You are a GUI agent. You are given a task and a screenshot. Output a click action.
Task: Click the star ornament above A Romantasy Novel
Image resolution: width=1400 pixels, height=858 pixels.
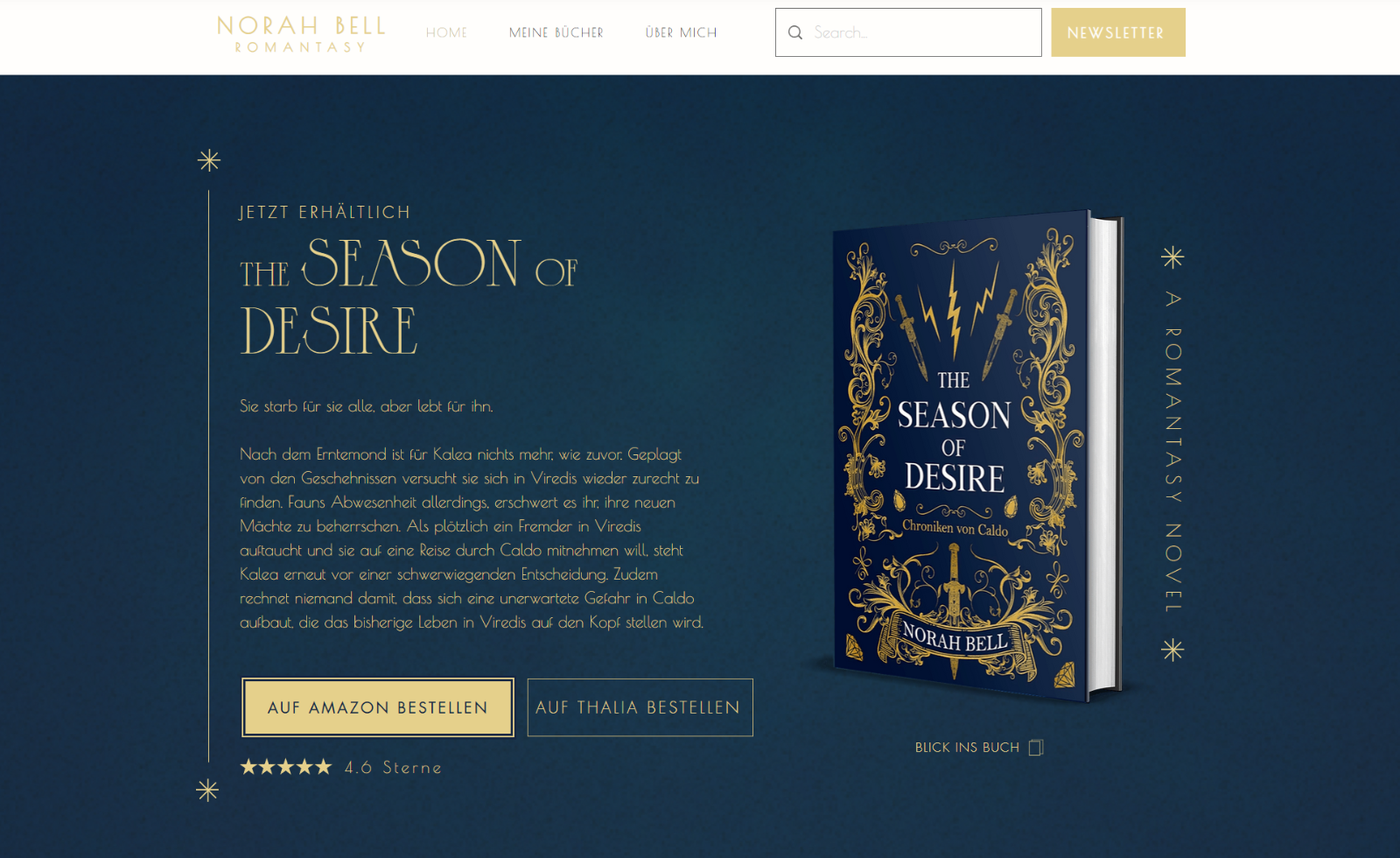pos(1172,257)
